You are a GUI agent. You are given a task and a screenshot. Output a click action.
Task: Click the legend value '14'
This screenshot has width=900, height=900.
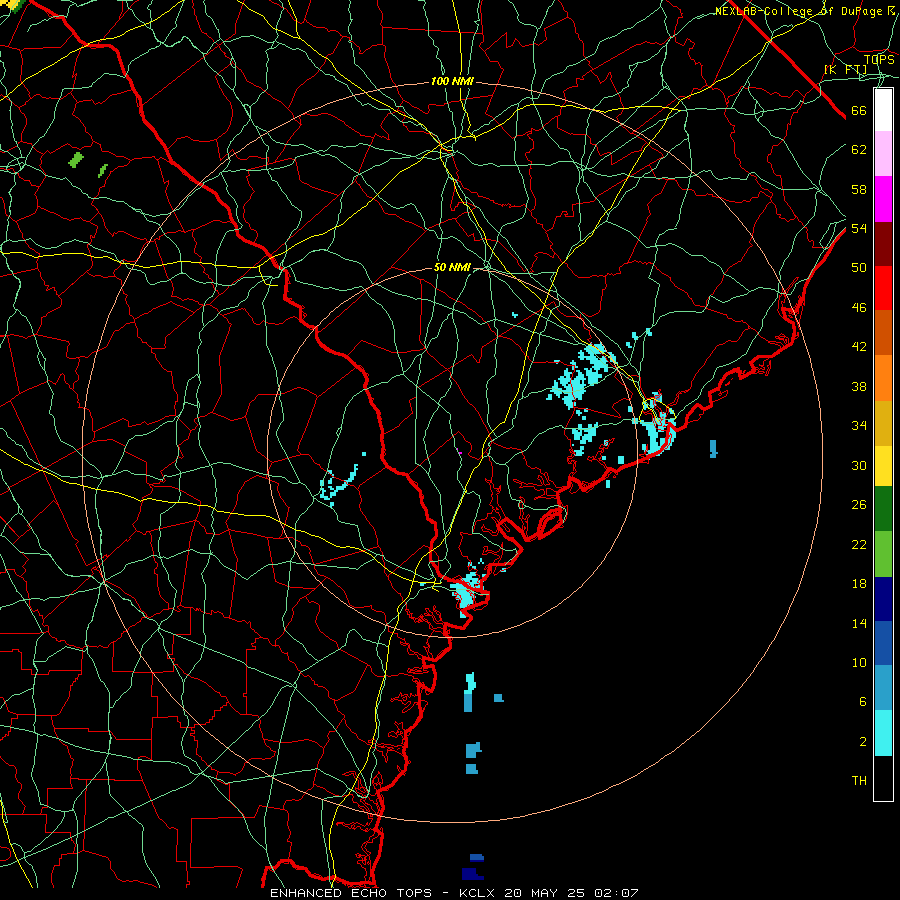pyautogui.click(x=859, y=623)
